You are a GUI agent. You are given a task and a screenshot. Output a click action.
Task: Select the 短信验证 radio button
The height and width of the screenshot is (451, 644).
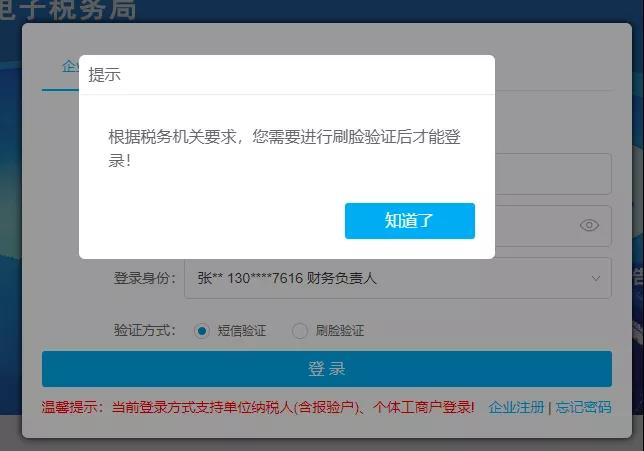tap(202, 330)
